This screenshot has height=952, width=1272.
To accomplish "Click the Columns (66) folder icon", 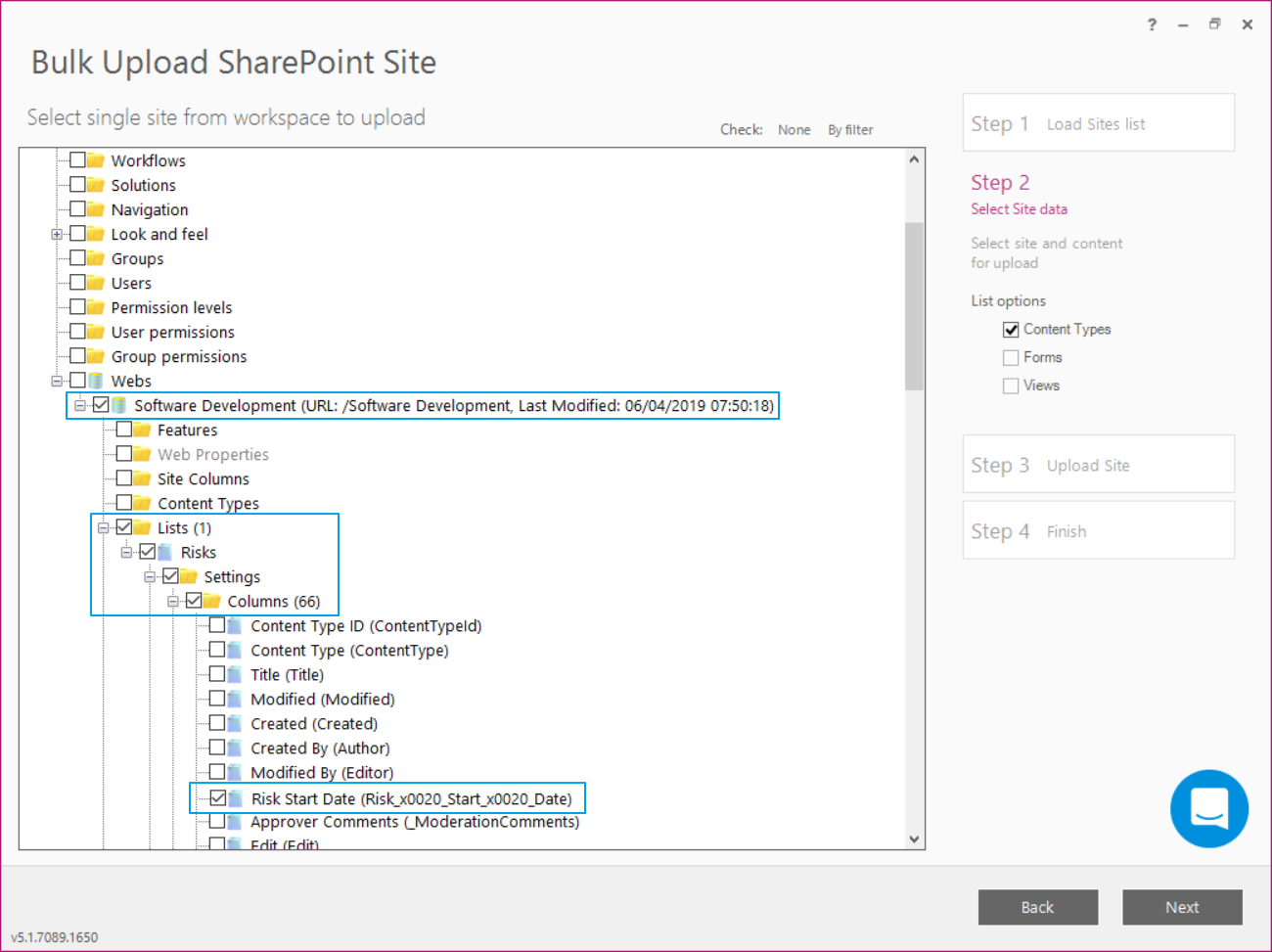I will tap(212, 601).
